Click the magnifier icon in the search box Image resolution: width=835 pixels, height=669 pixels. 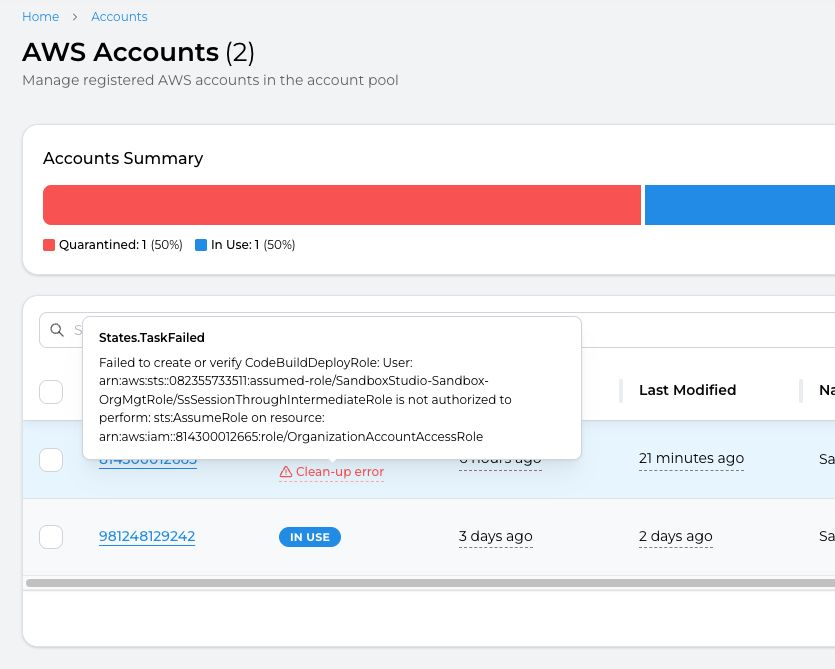57,330
